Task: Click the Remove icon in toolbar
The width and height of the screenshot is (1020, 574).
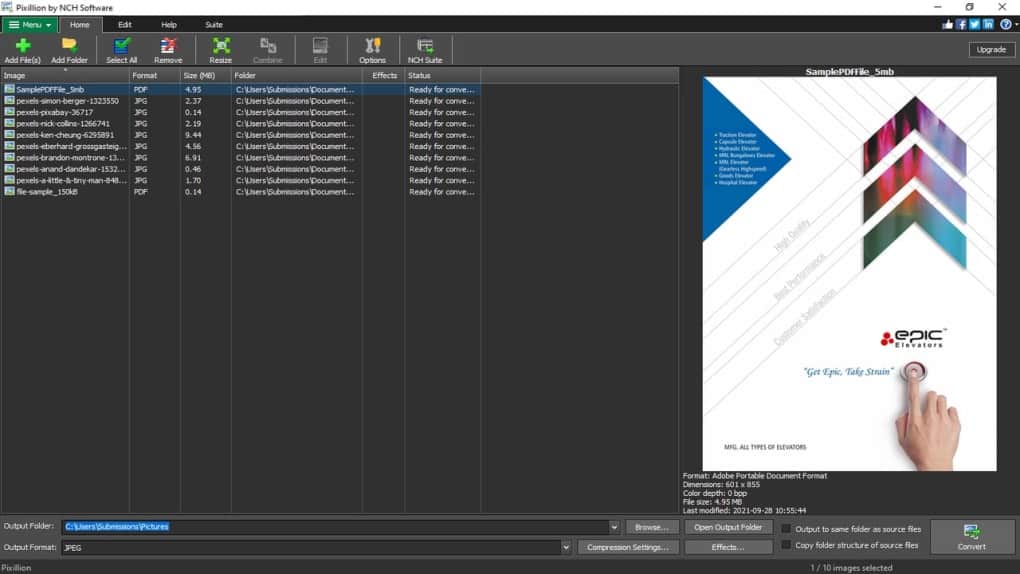Action: point(168,49)
